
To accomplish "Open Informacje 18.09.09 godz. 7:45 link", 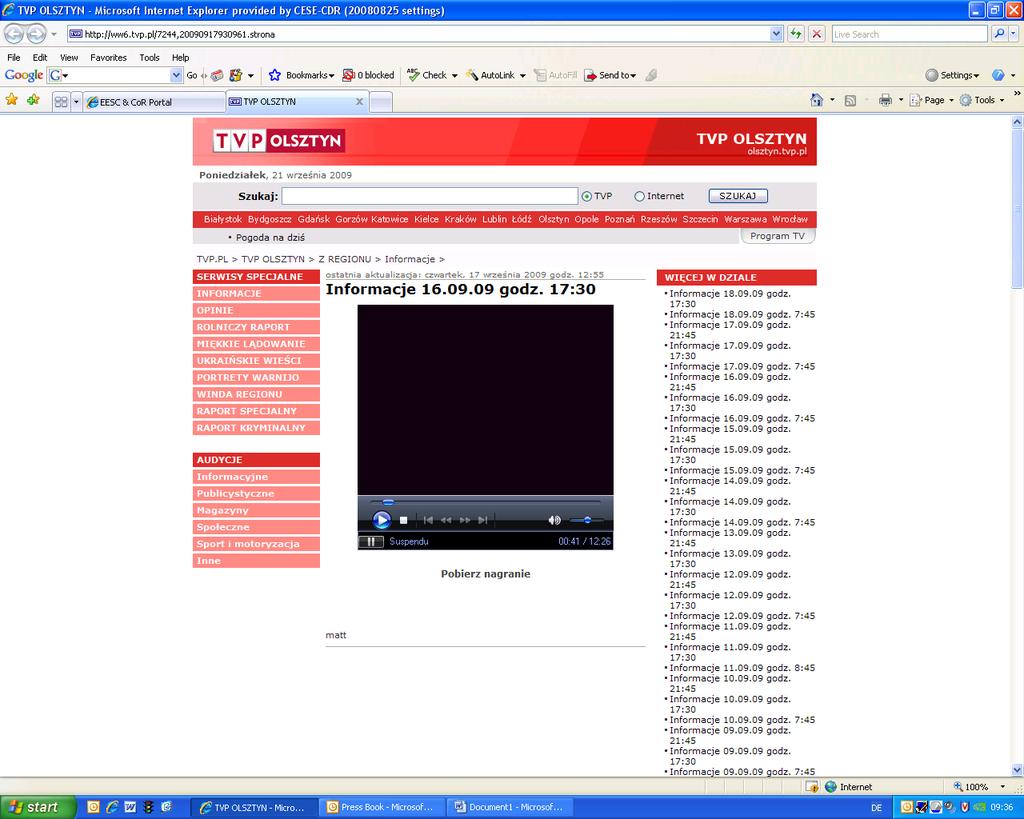I will click(742, 314).
